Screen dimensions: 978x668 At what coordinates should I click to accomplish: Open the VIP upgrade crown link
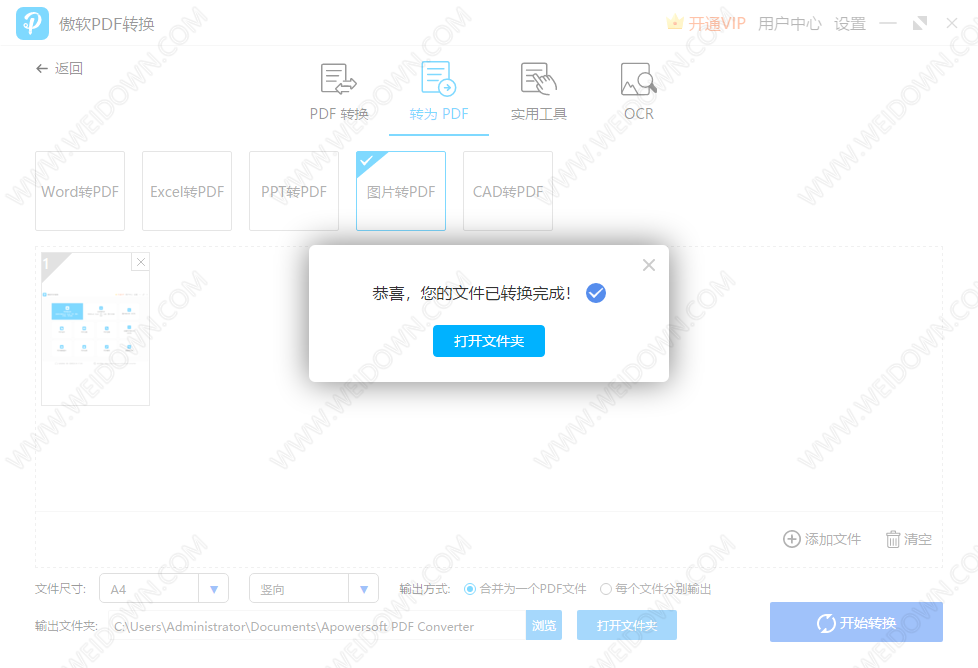[706, 24]
